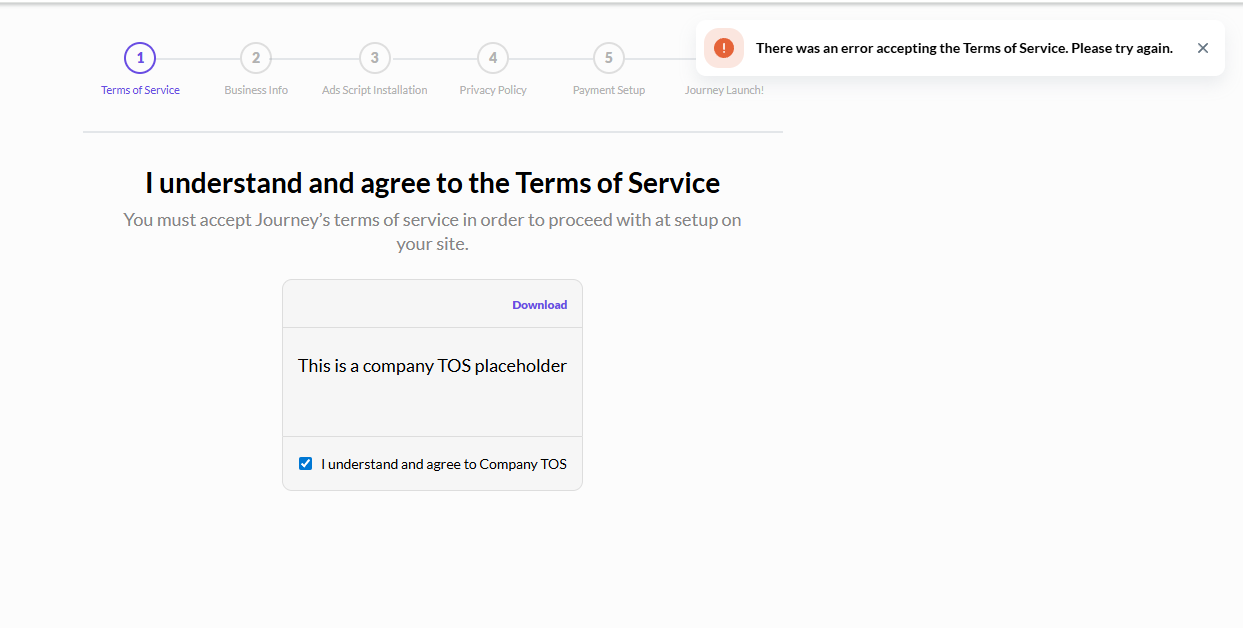This screenshot has width=1243, height=628.
Task: Go to step 2 circle
Action: click(x=256, y=58)
